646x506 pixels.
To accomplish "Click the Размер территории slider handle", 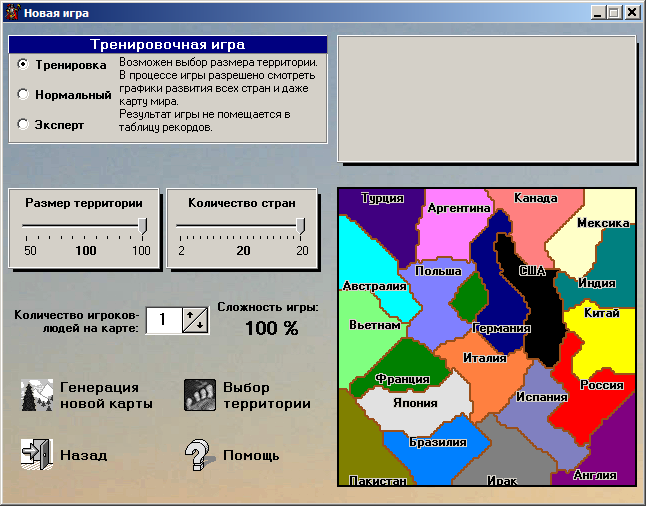I will (143, 227).
